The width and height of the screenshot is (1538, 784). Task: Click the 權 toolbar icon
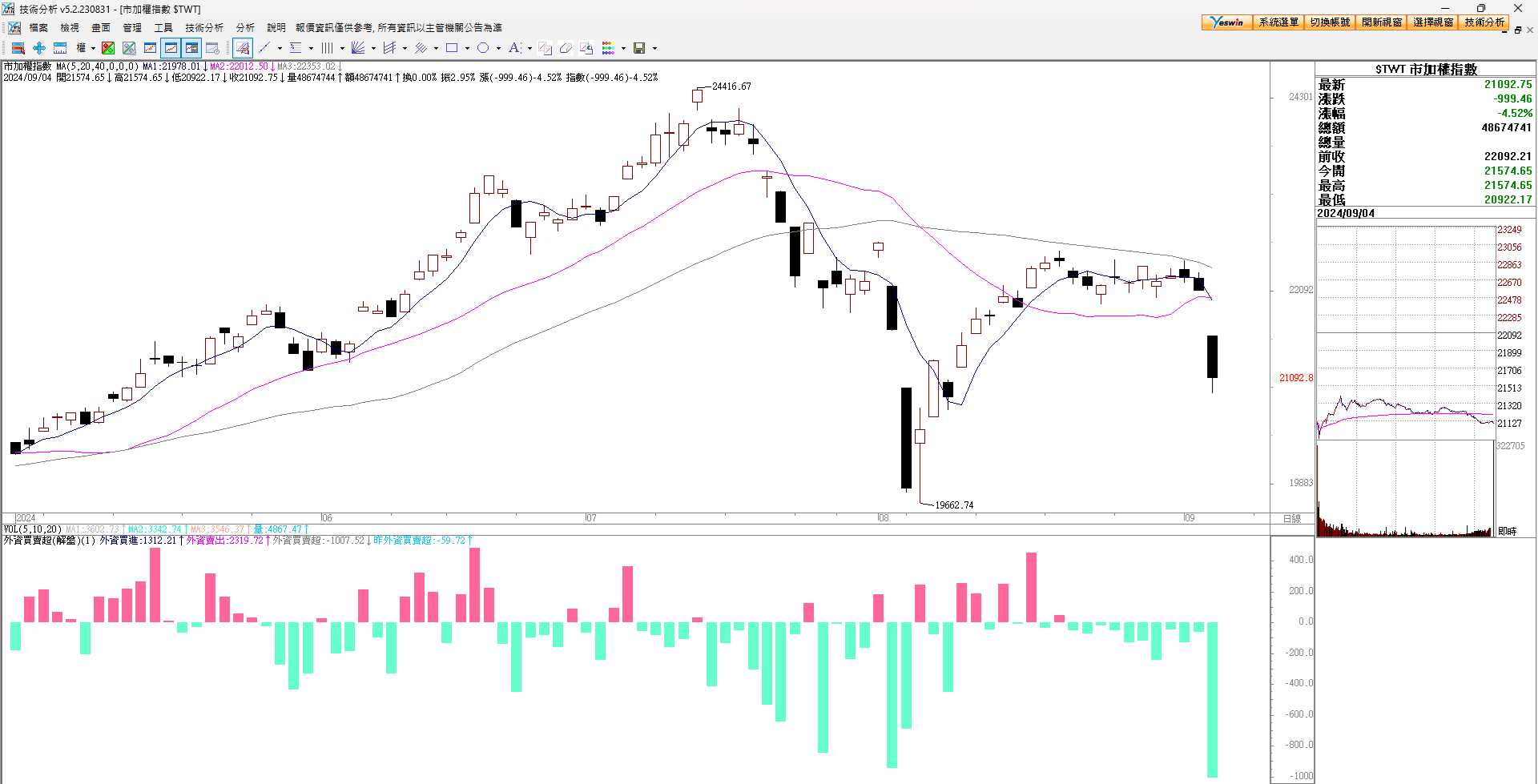81,48
